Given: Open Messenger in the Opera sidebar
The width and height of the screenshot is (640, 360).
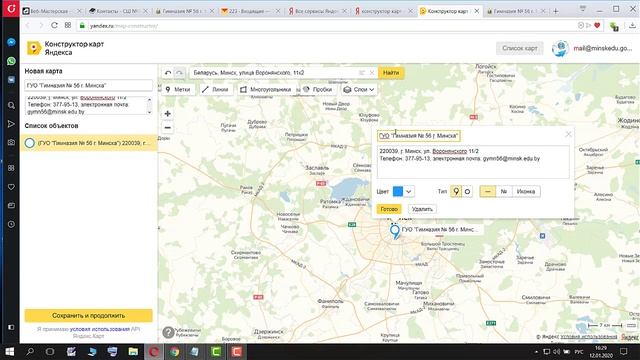Looking at the screenshot, I should click(11, 42).
